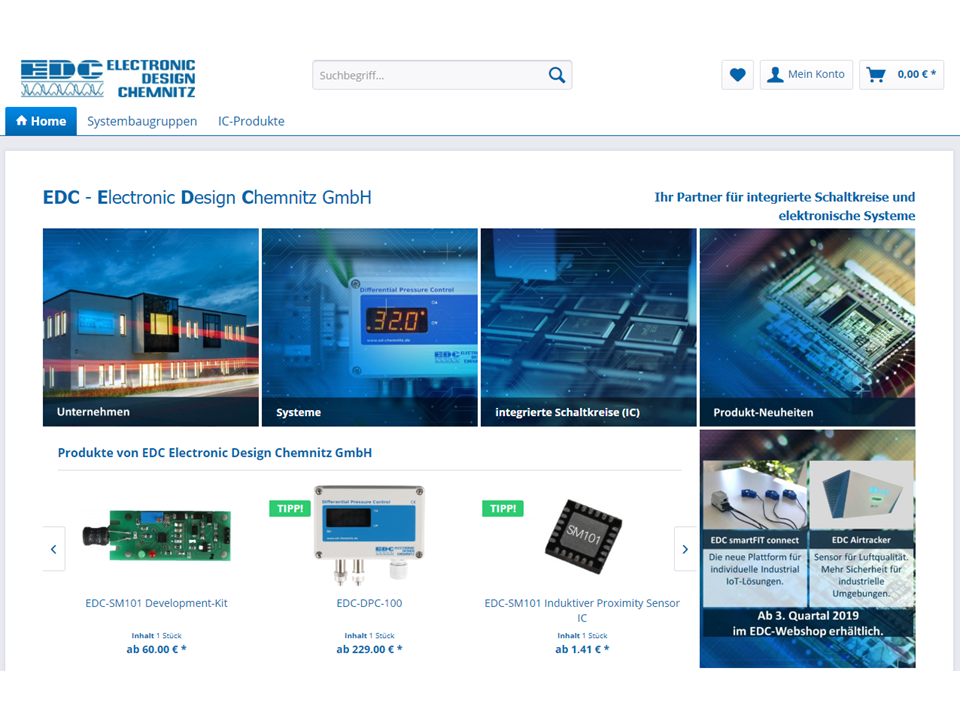Image resolution: width=960 pixels, height=720 pixels.
Task: Open the Produkt-Neuheiten tile
Action: coord(808,327)
